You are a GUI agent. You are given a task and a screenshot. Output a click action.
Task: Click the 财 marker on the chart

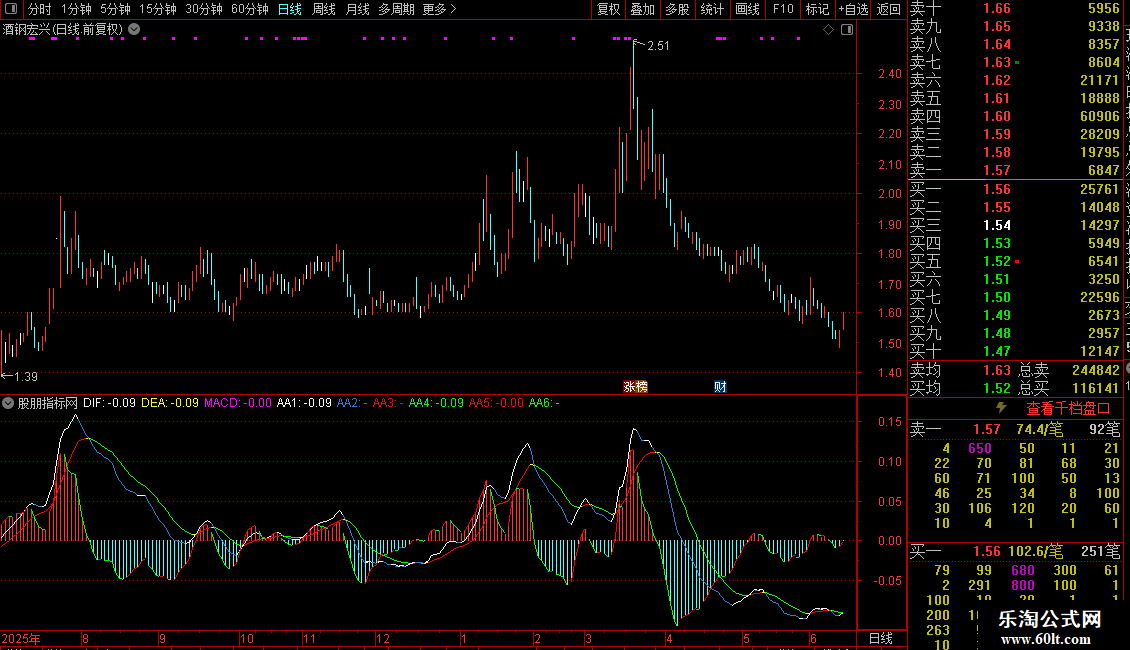720,387
